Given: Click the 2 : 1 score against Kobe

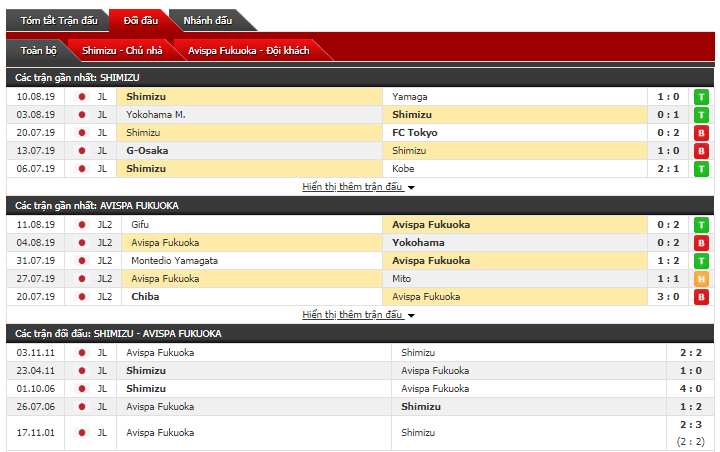Looking at the screenshot, I should tap(668, 169).
